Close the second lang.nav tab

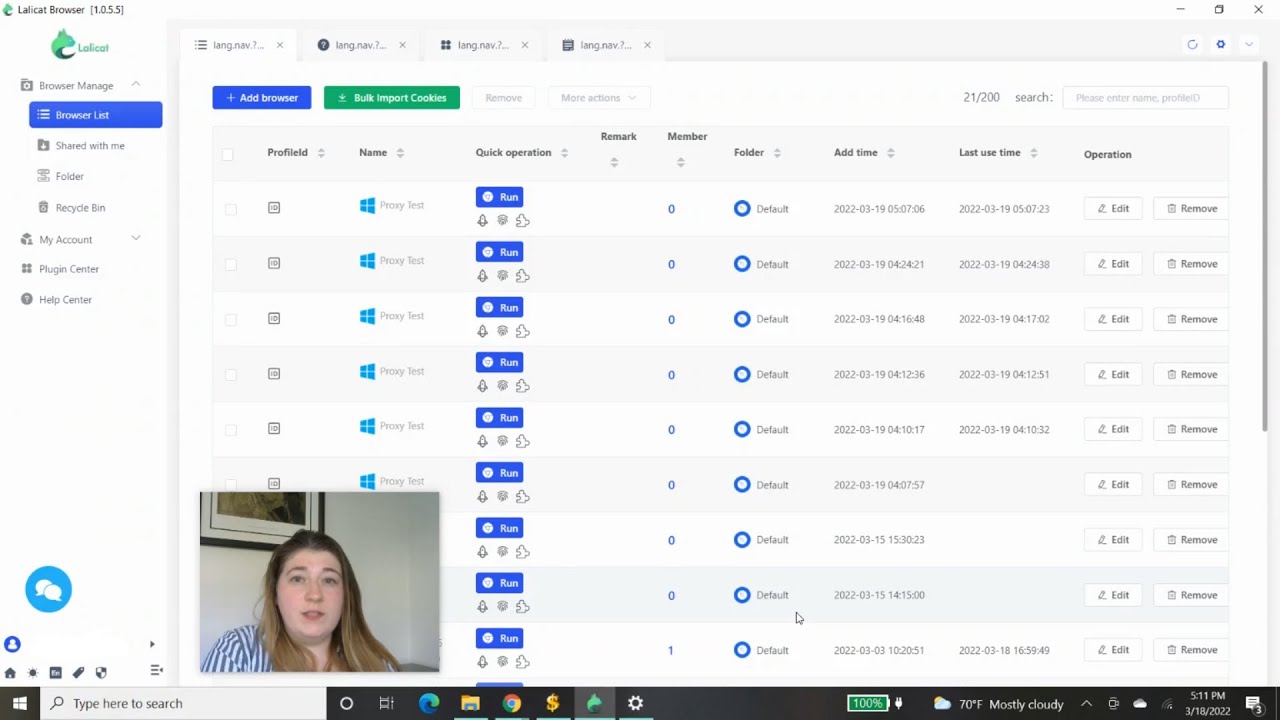[402, 45]
